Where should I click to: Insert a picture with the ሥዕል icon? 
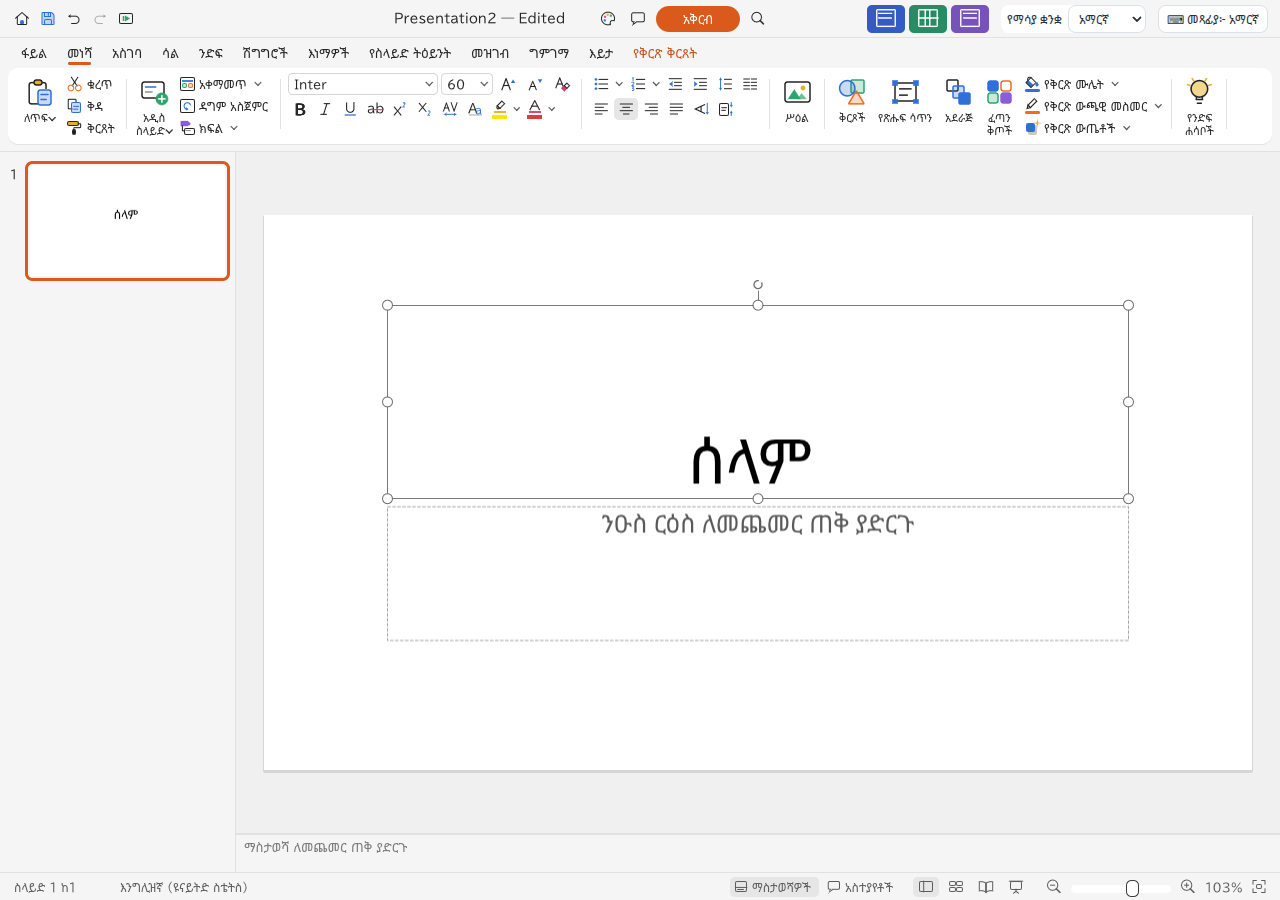[x=797, y=102]
